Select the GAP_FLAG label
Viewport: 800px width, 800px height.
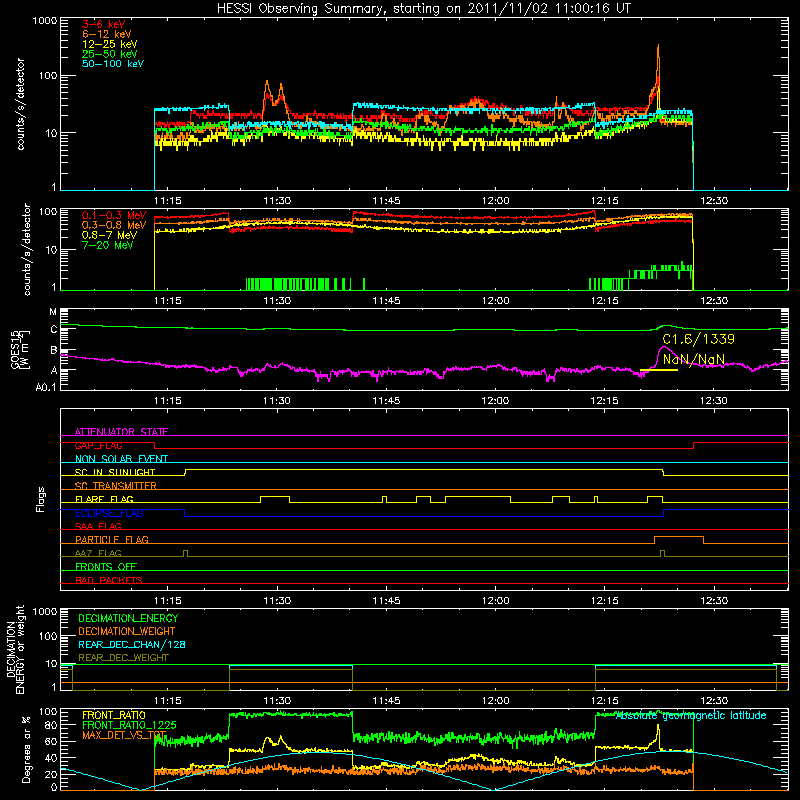pos(98,445)
